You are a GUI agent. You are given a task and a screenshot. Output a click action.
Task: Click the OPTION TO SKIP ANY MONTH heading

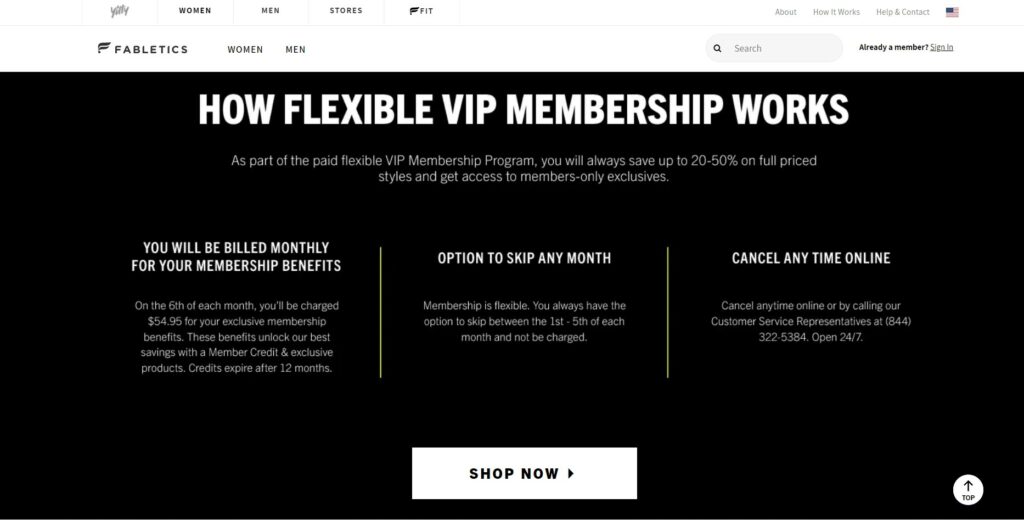[x=524, y=258]
